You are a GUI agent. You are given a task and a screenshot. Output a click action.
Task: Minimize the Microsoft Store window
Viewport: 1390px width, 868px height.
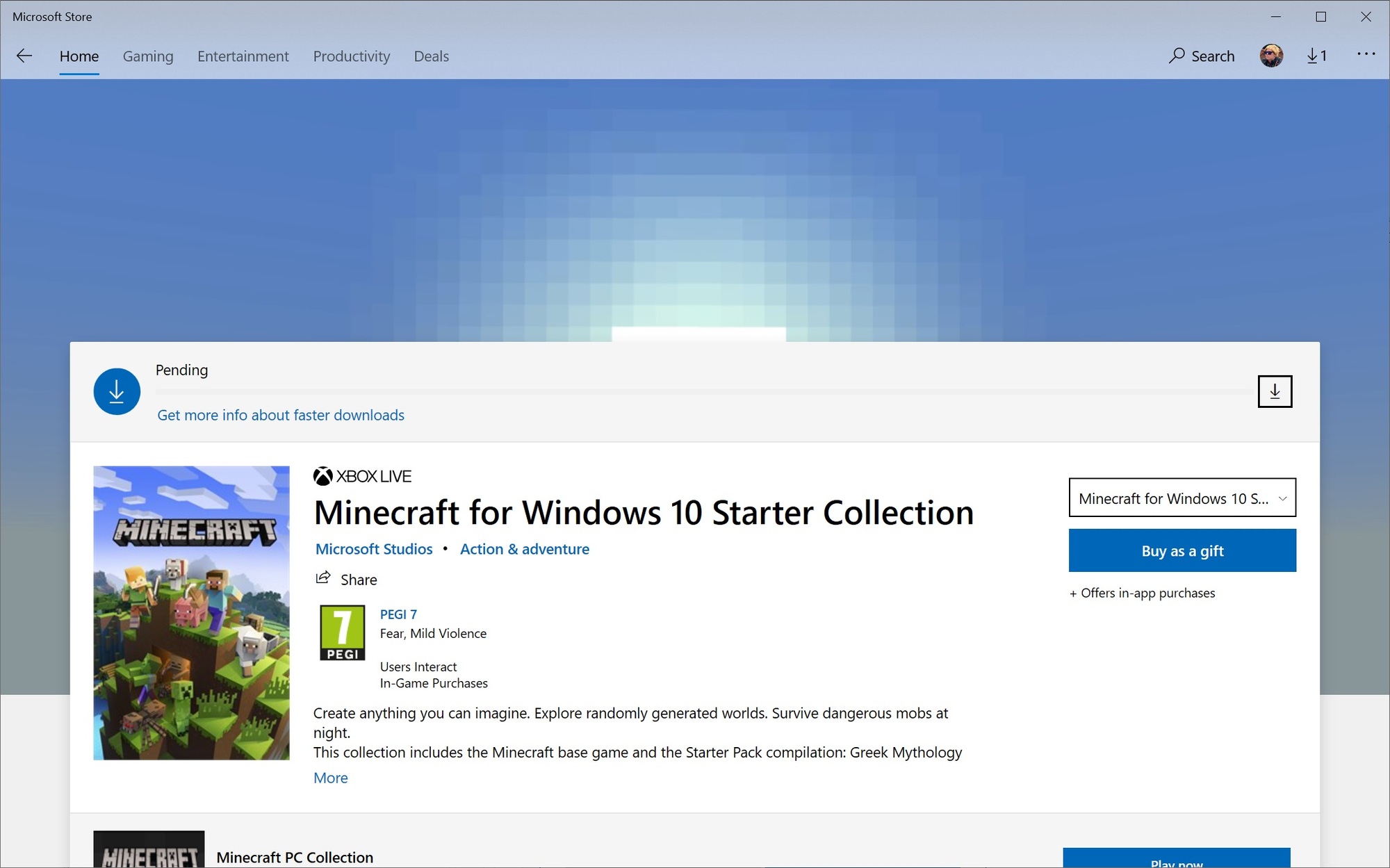[1275, 17]
